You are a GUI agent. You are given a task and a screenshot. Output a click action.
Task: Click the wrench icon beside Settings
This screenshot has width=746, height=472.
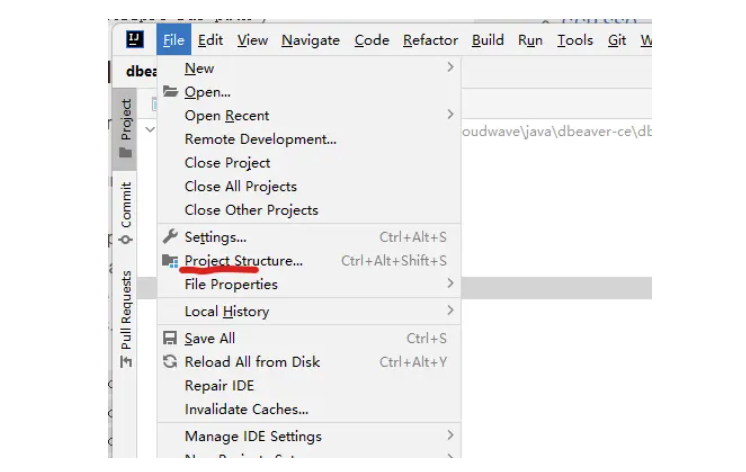pyautogui.click(x=170, y=237)
